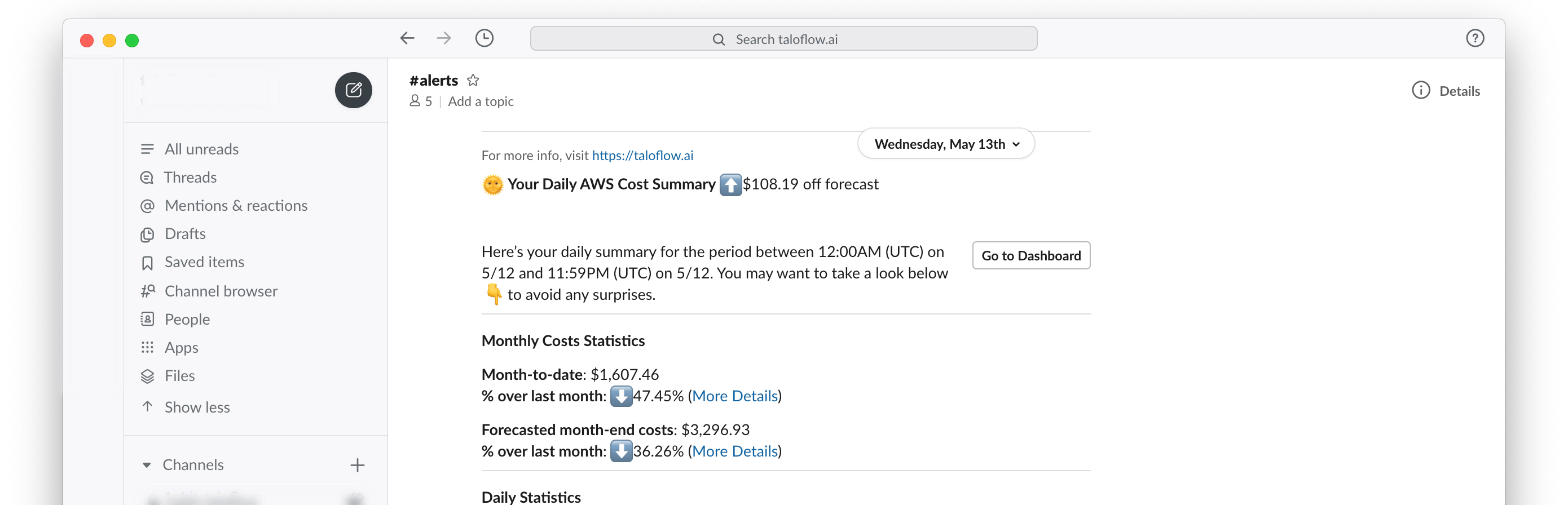The image size is (1568, 505).
Task: Click the Drafts icon
Action: pos(147,234)
